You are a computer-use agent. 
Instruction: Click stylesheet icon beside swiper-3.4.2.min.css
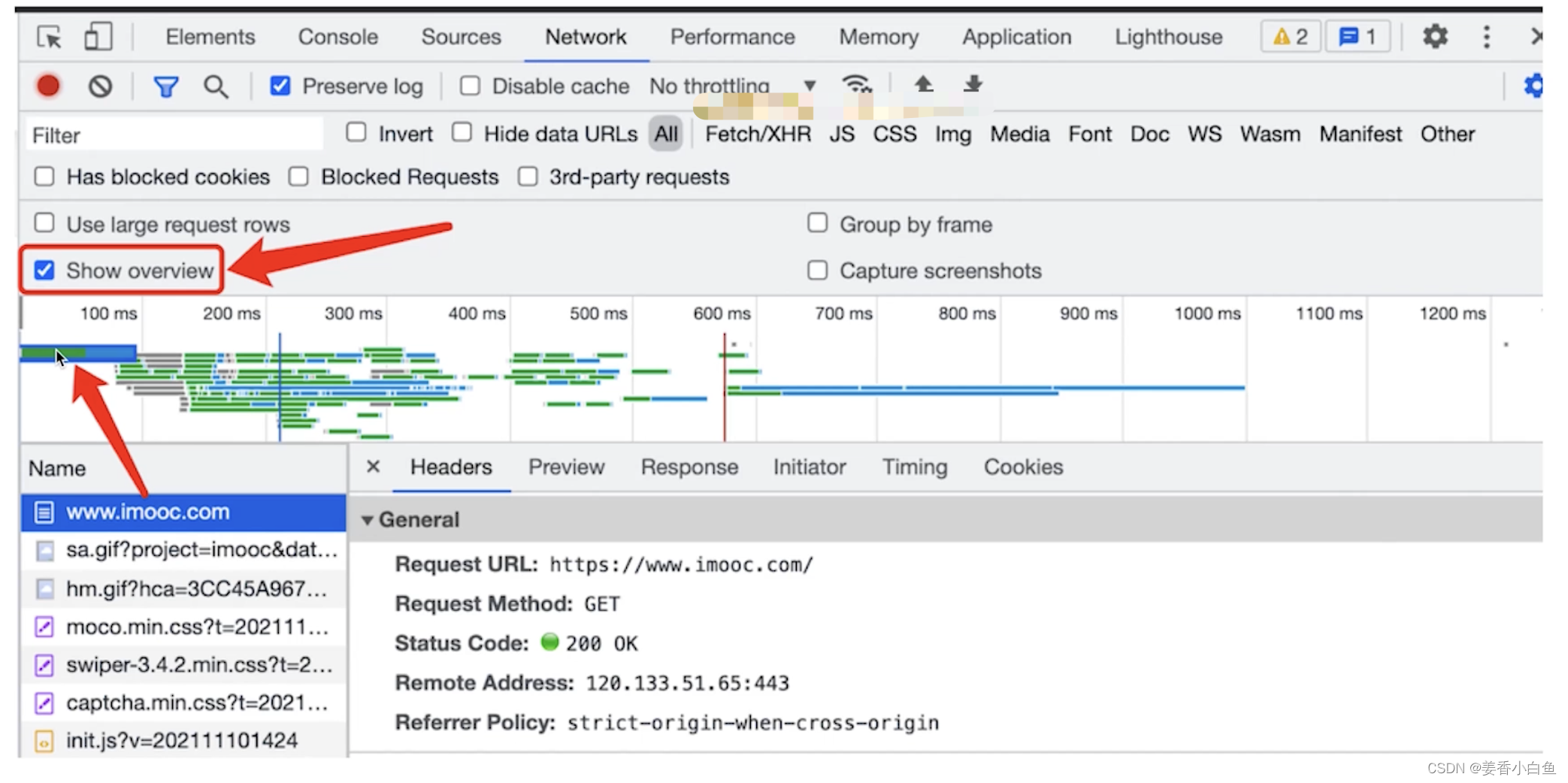(44, 665)
